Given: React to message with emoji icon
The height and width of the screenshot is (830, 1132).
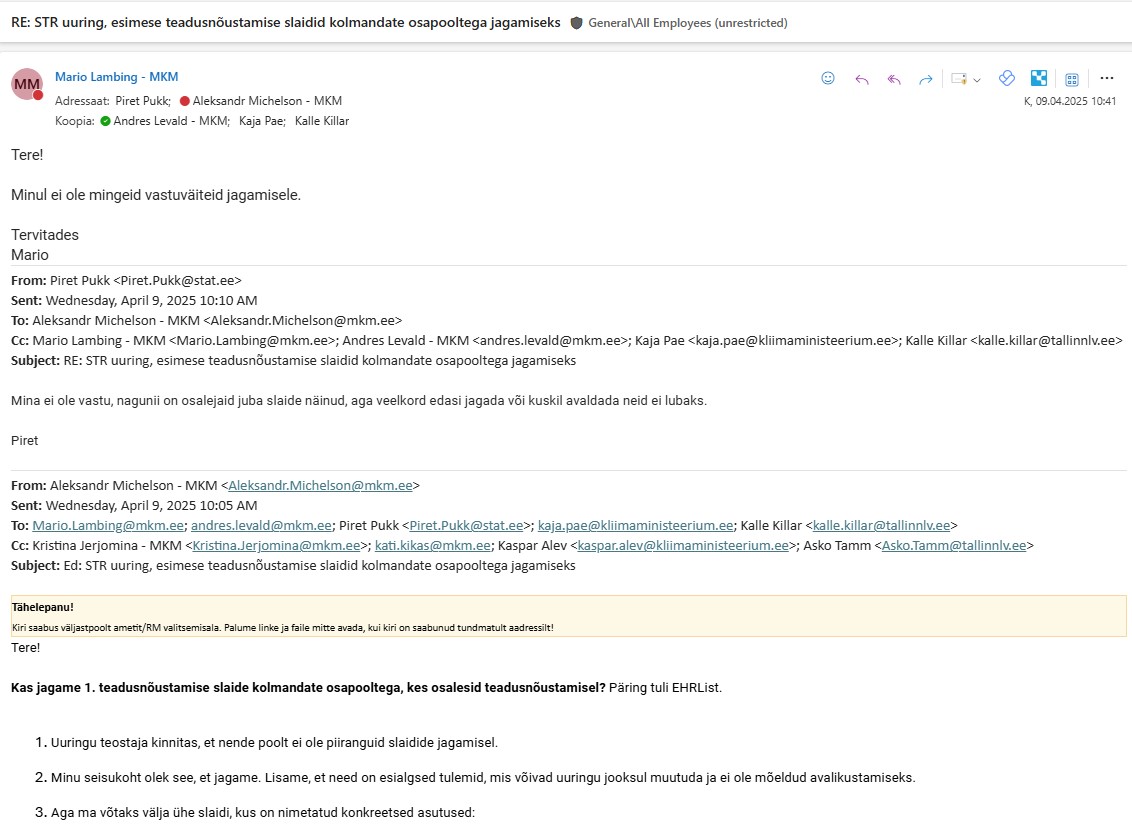Looking at the screenshot, I should (x=828, y=78).
